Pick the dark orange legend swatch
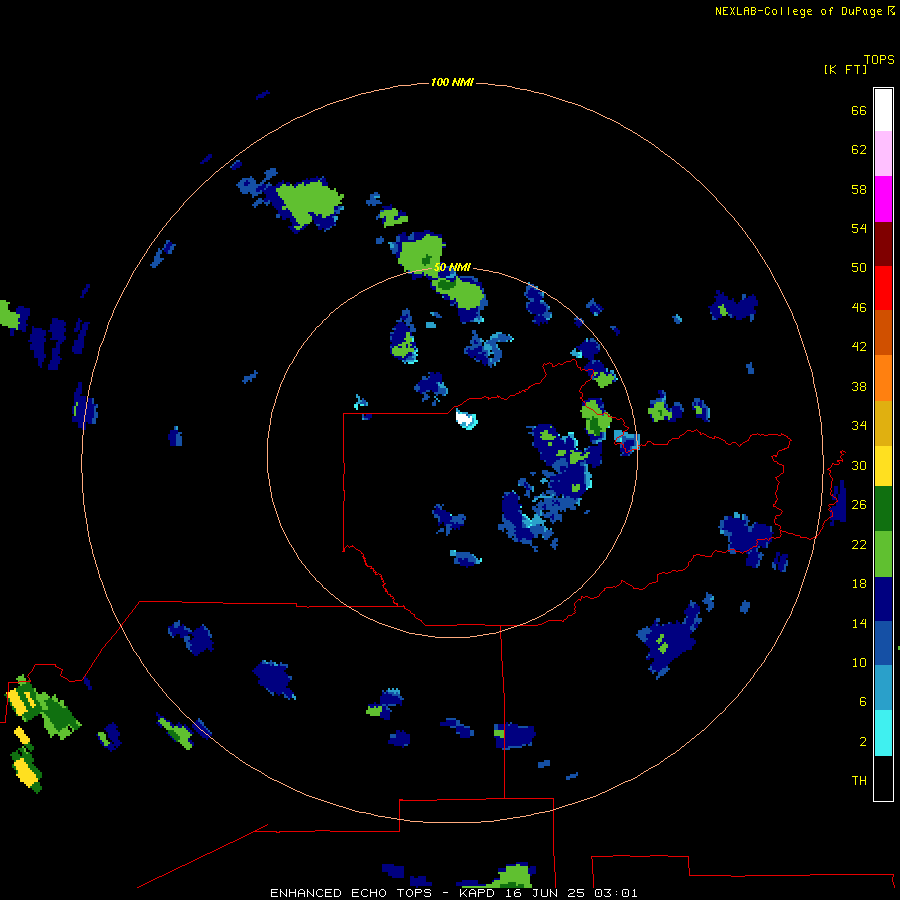900x900 pixels. pos(883,332)
